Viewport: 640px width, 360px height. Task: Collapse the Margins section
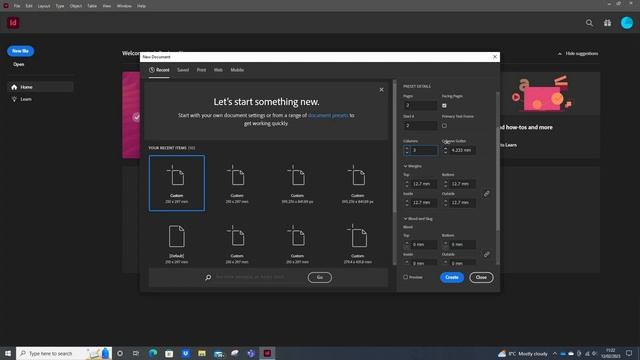pos(405,166)
